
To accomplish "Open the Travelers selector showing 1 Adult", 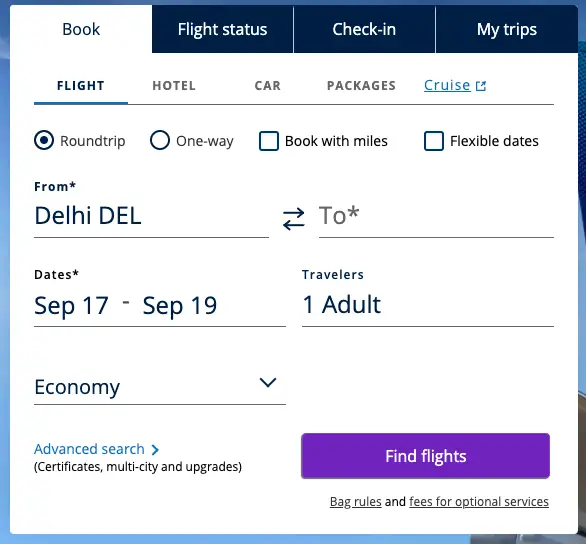I will point(428,305).
